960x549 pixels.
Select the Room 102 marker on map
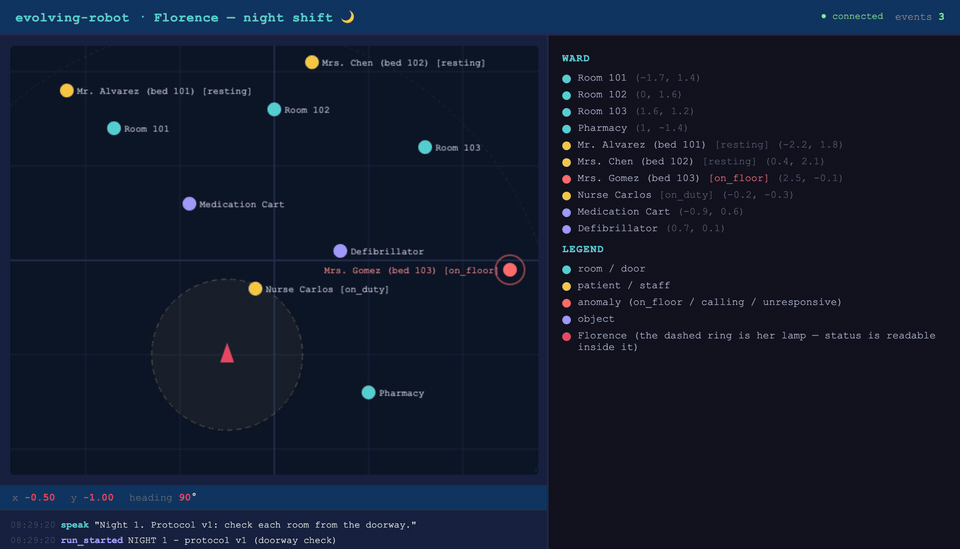274,110
